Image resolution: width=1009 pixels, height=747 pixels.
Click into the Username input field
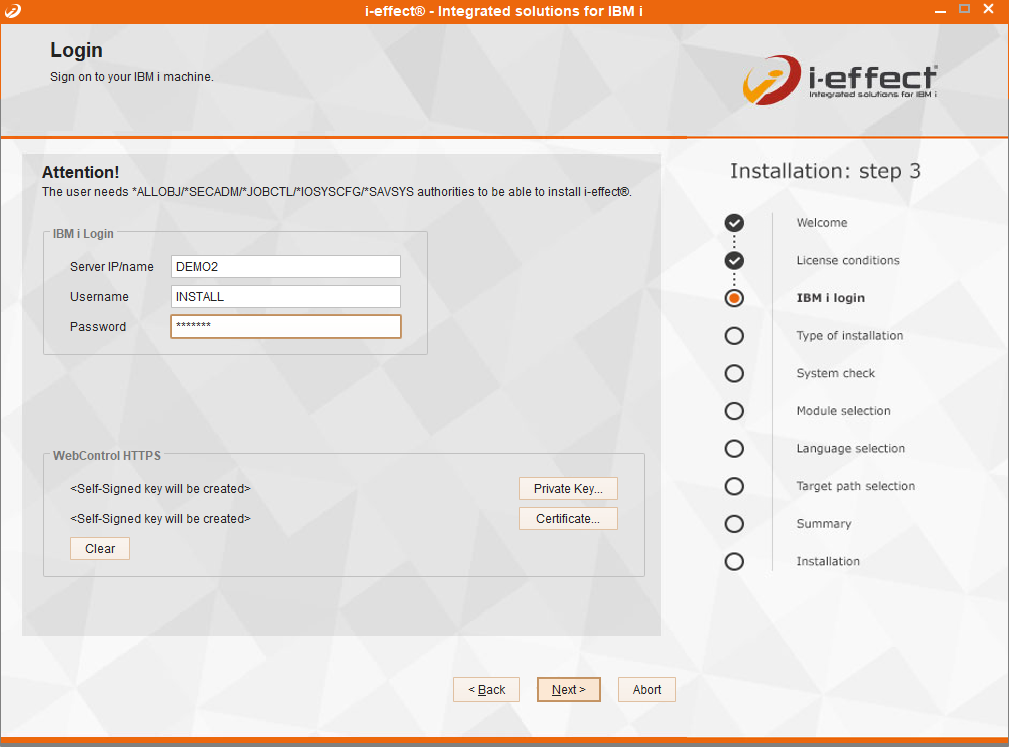coord(285,297)
